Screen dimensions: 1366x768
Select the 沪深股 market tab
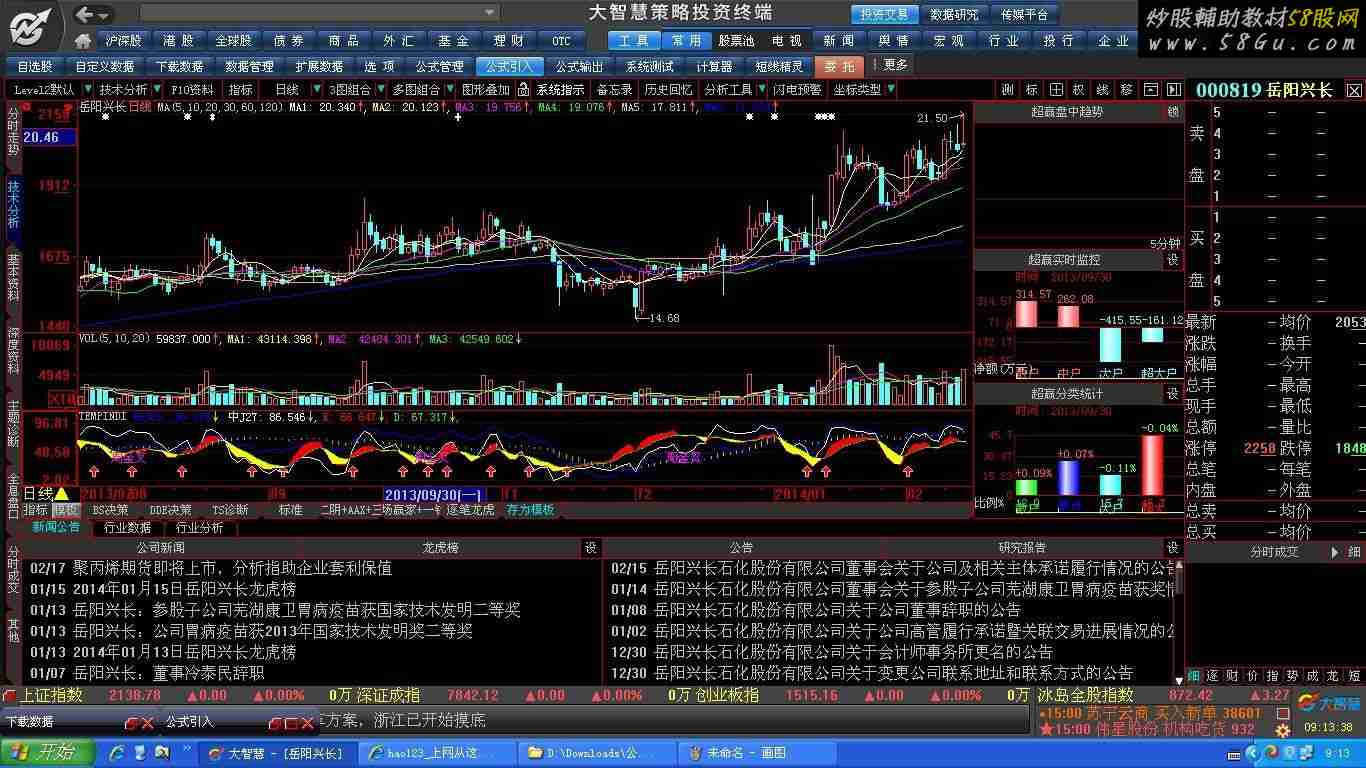pos(122,41)
